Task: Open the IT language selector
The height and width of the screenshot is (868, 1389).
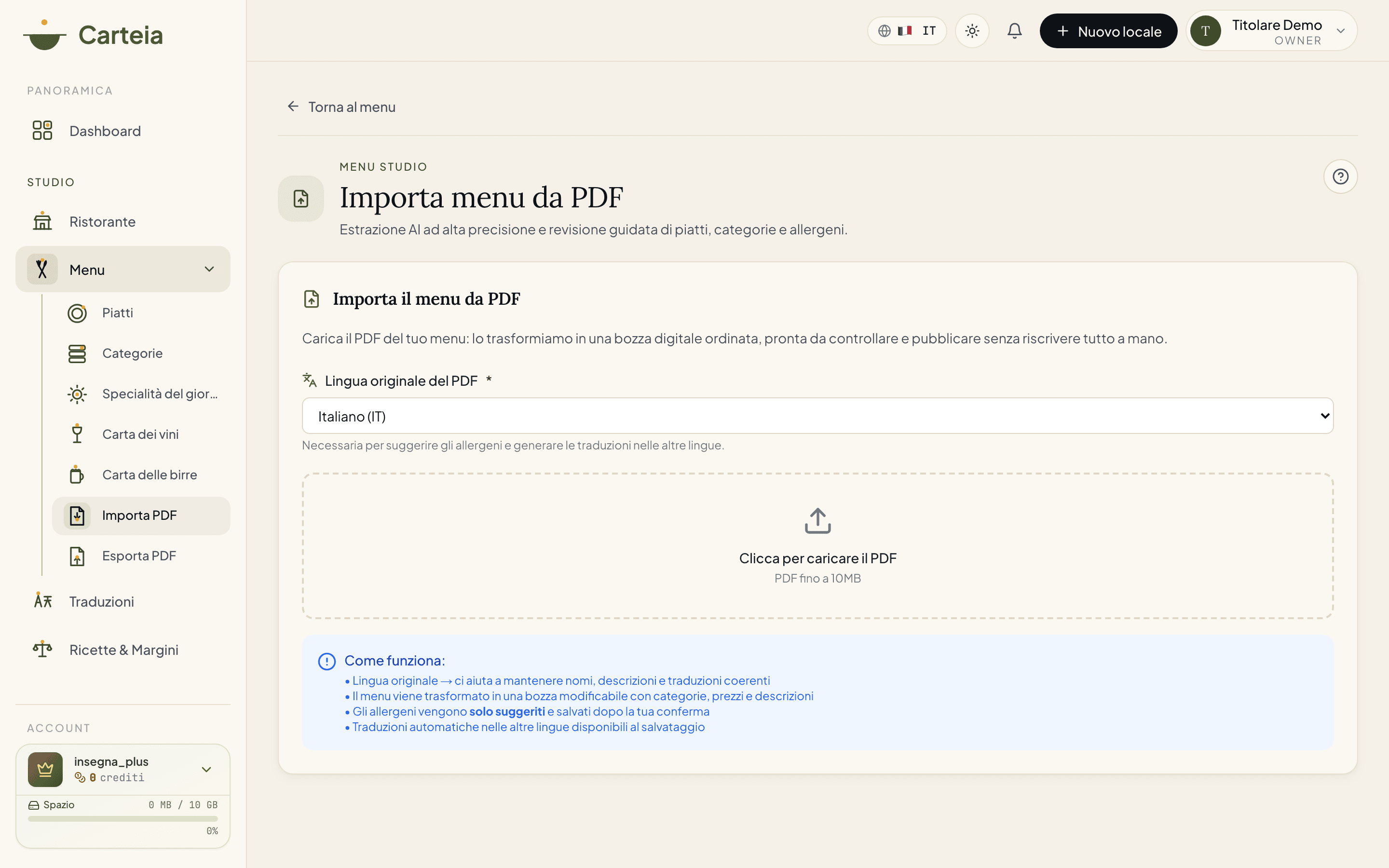Action: [907, 31]
